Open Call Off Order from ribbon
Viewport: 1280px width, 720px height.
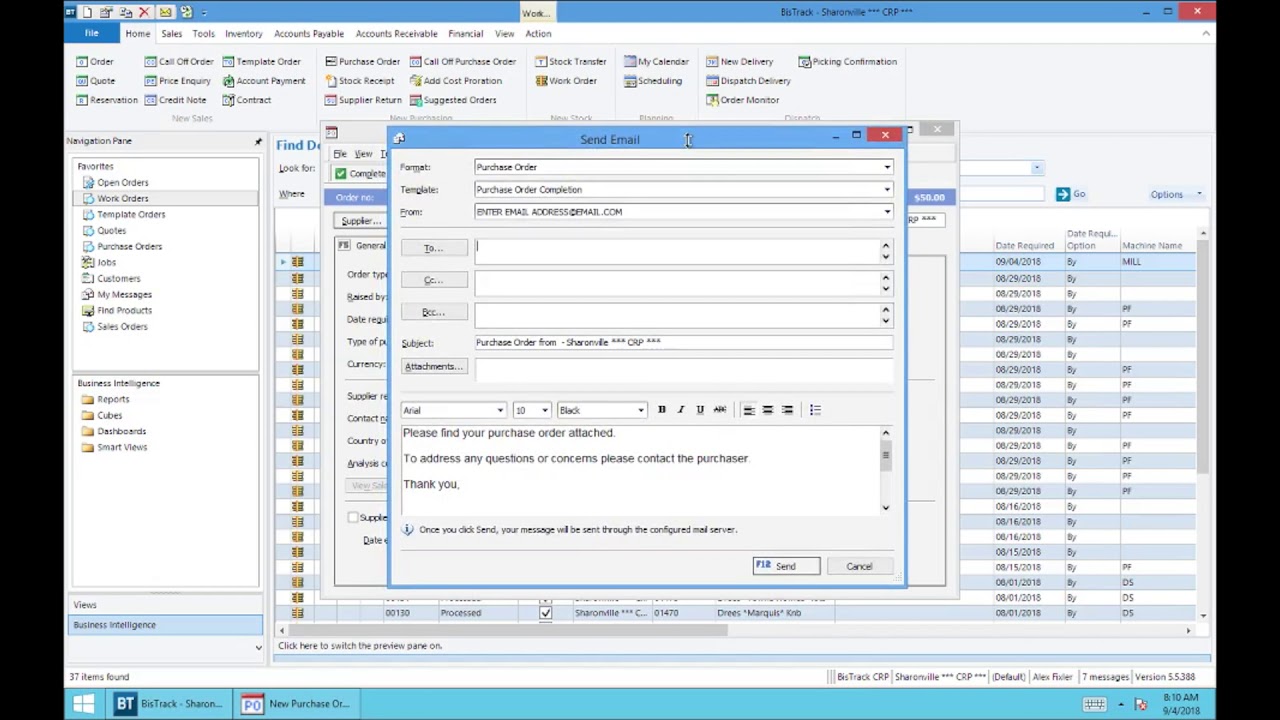point(179,62)
